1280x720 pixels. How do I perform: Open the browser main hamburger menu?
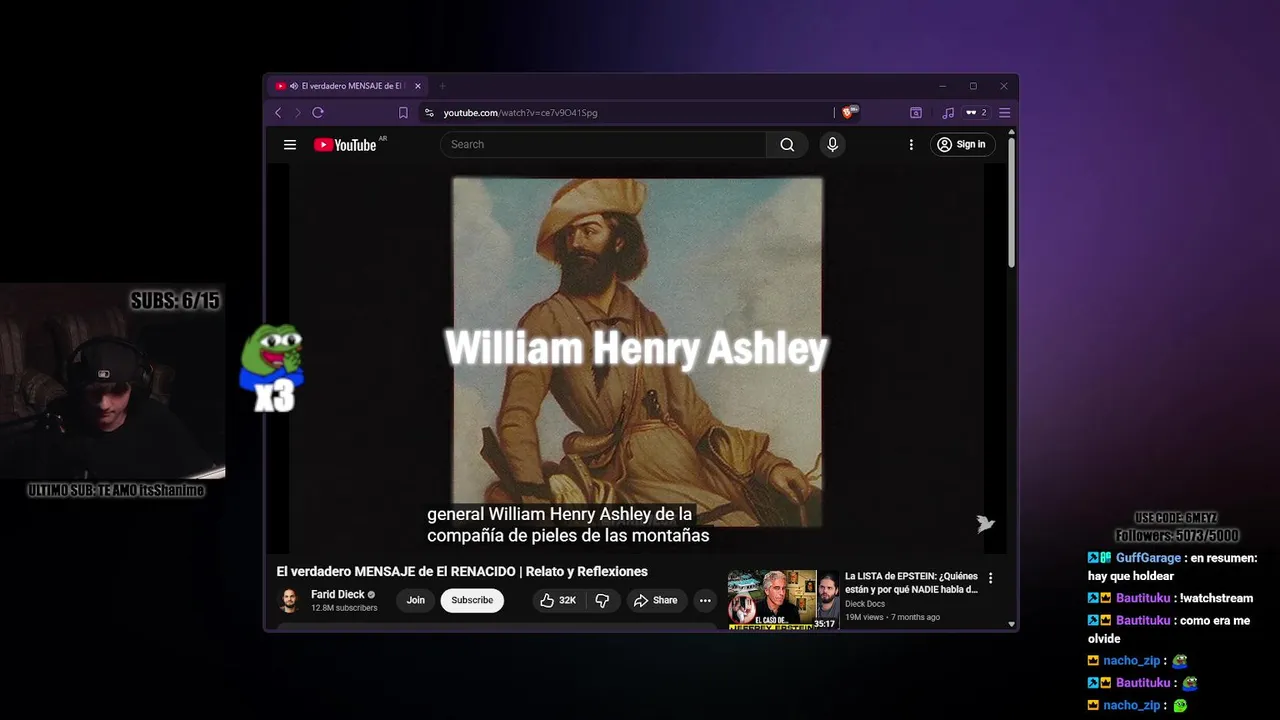[1005, 113]
